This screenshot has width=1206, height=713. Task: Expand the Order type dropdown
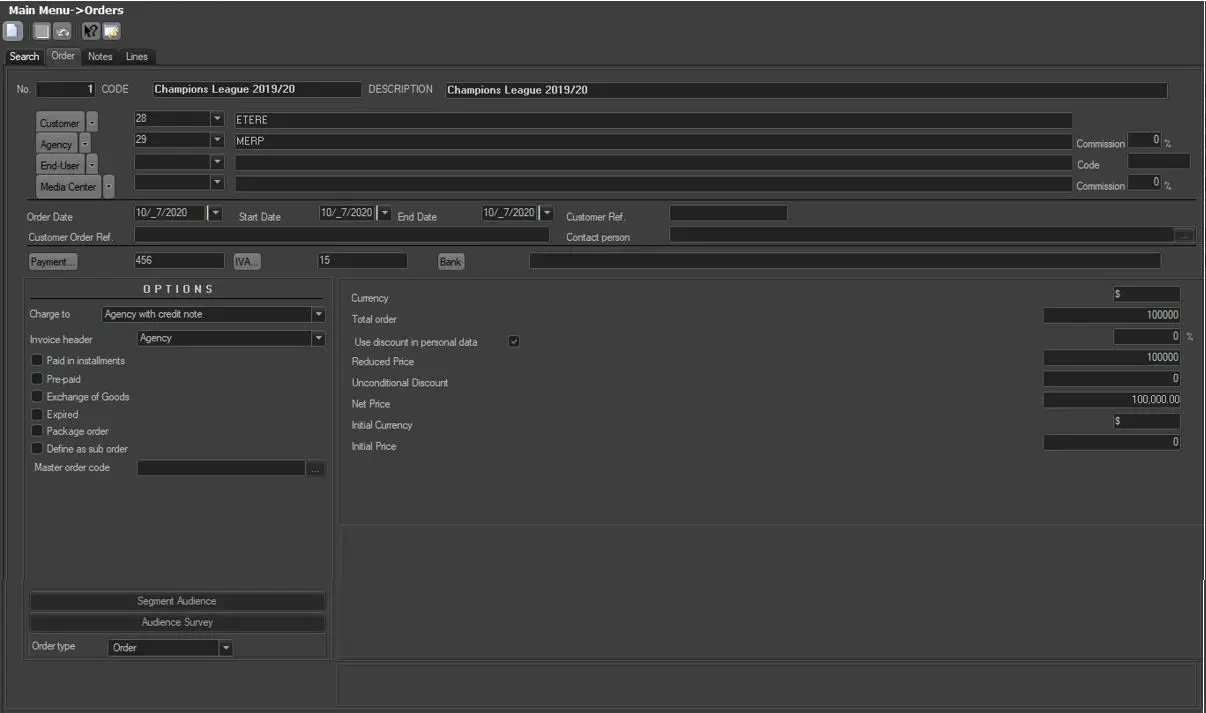[x=225, y=648]
